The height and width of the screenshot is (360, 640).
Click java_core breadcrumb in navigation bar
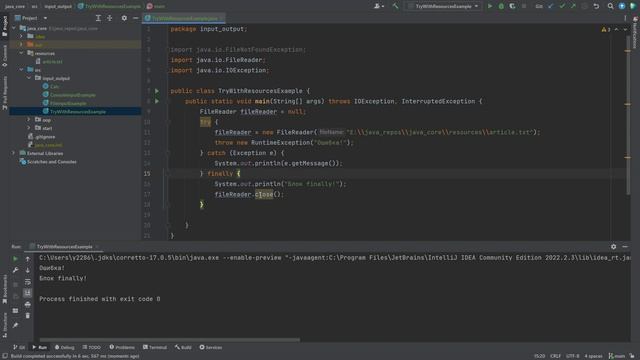[x=15, y=6]
